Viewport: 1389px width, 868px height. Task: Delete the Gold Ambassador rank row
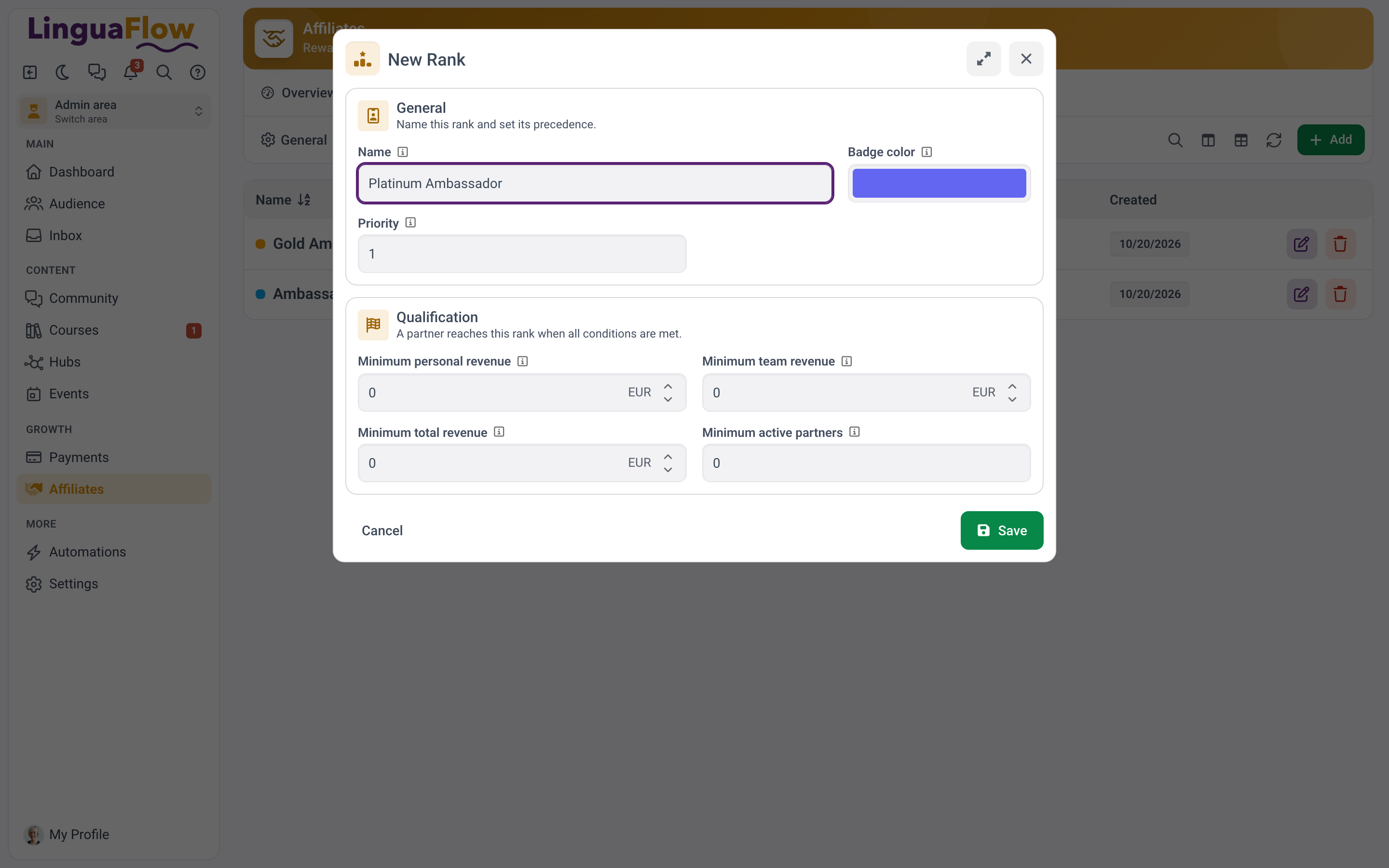[x=1340, y=244]
